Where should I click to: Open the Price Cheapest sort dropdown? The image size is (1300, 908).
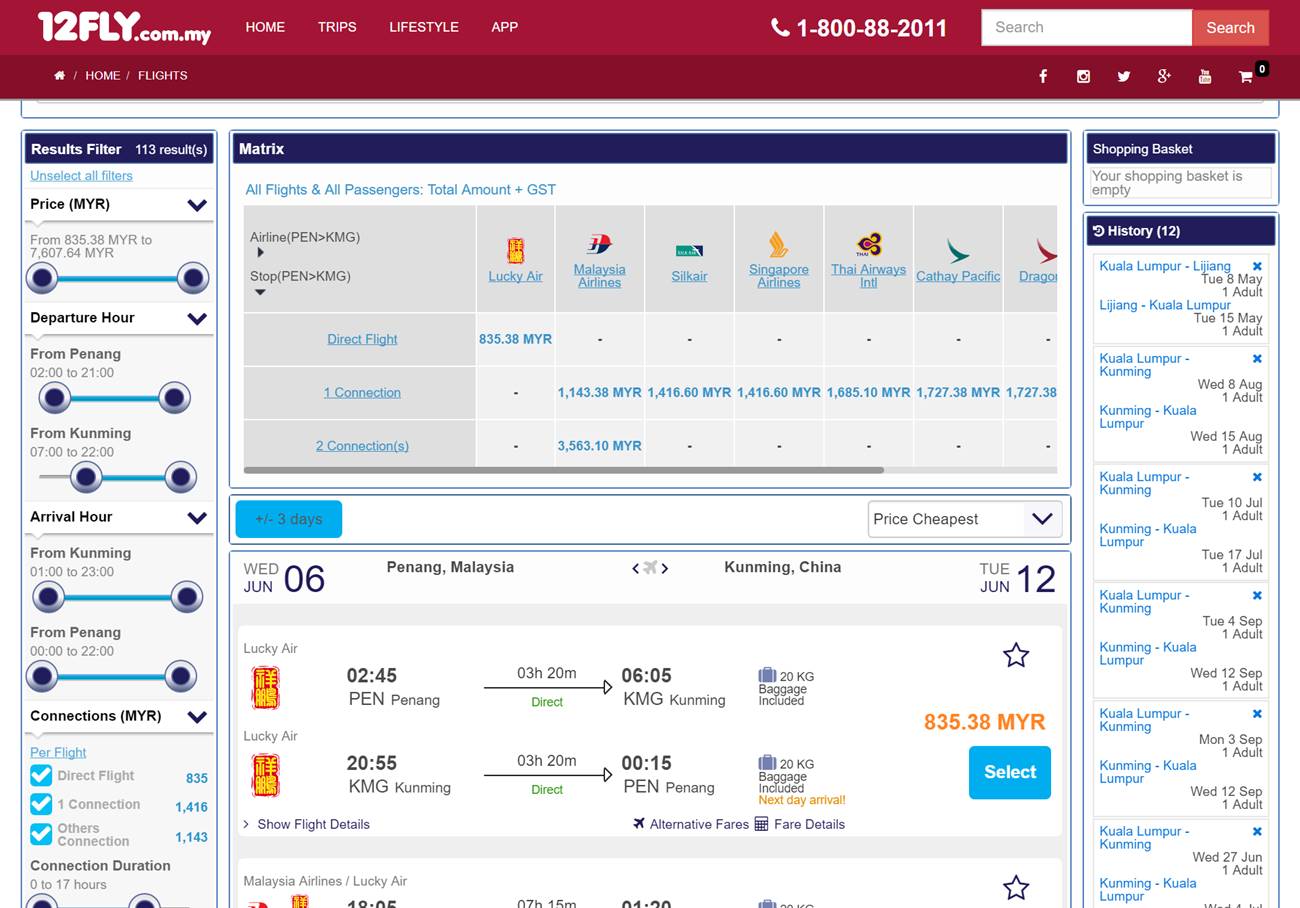[964, 519]
